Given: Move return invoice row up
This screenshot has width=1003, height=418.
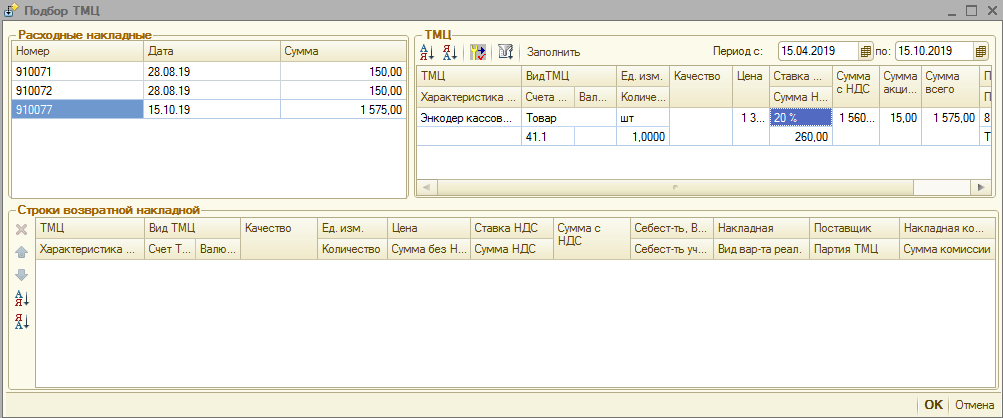Looking at the screenshot, I should click(x=22, y=252).
